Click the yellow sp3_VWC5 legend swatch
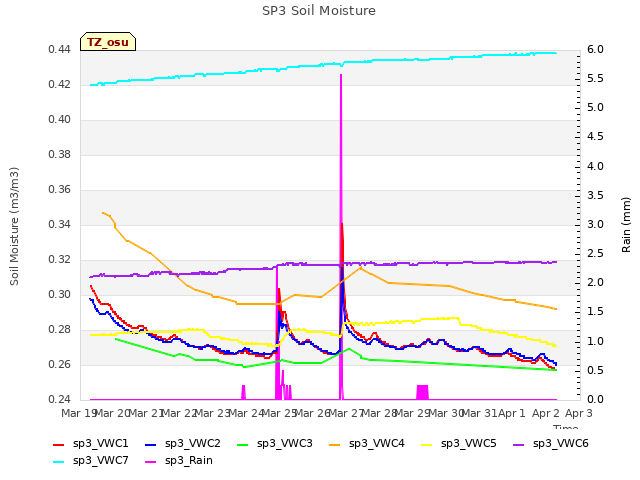 click(x=427, y=444)
